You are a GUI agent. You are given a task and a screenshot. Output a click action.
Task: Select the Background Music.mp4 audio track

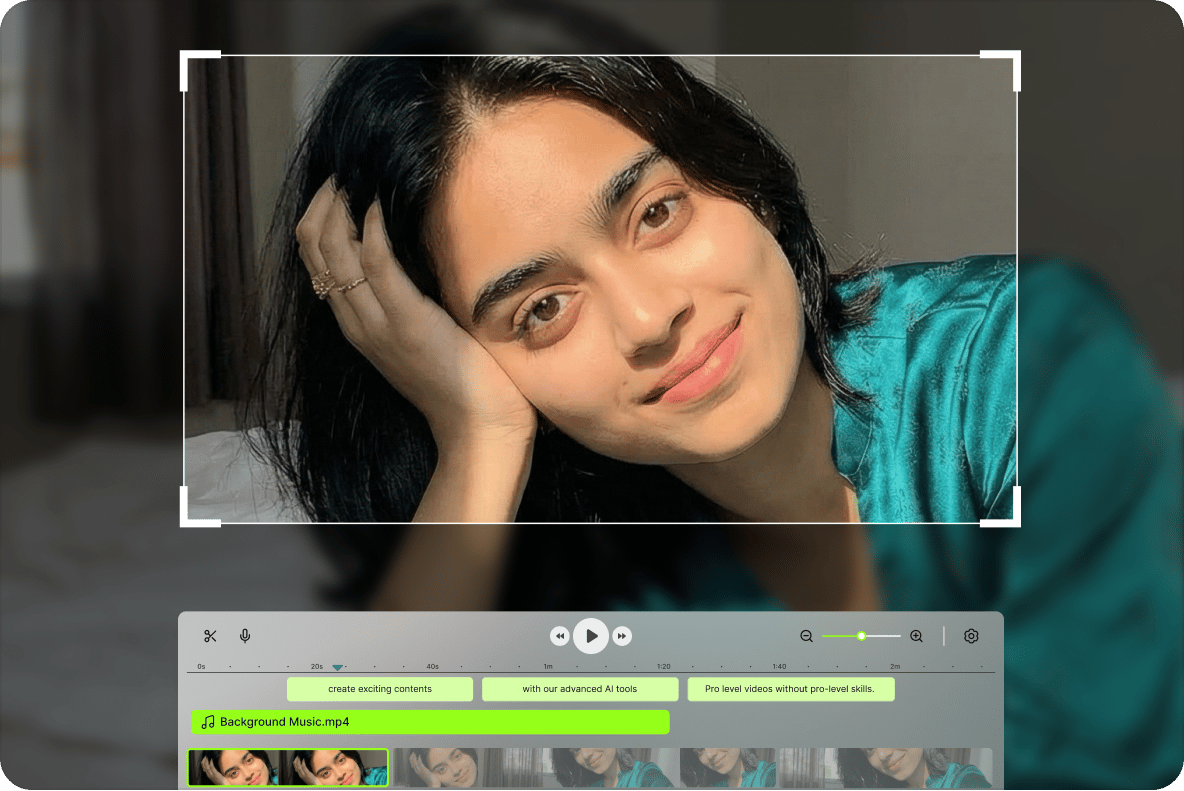[x=430, y=722]
